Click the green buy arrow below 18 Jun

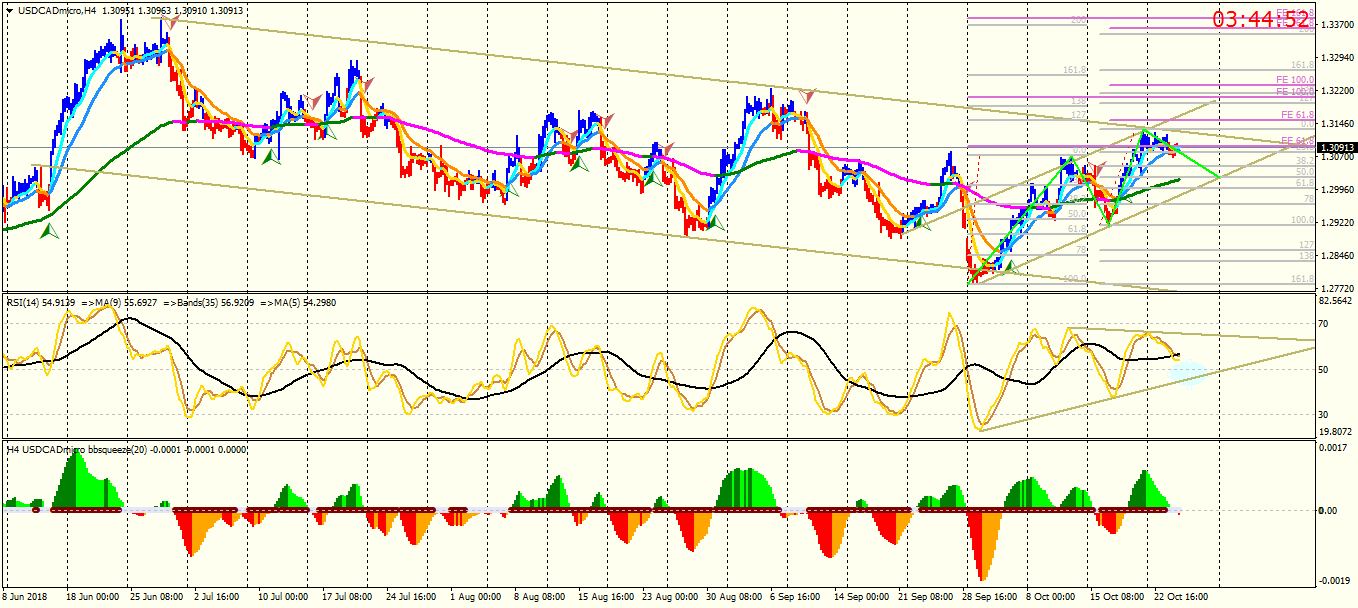point(48,231)
